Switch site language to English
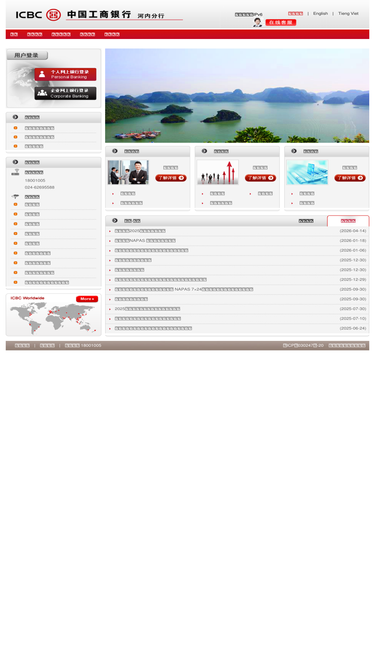The height and width of the screenshot is (667, 375). point(321,14)
